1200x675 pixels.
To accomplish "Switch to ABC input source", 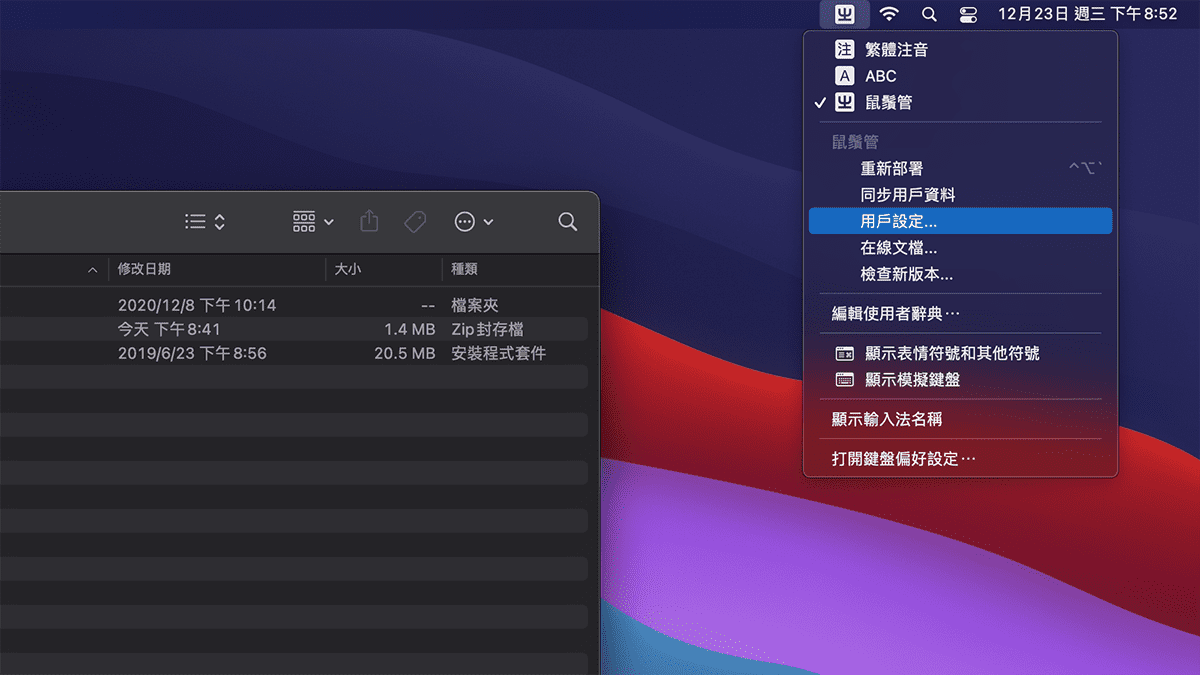I will (x=880, y=76).
